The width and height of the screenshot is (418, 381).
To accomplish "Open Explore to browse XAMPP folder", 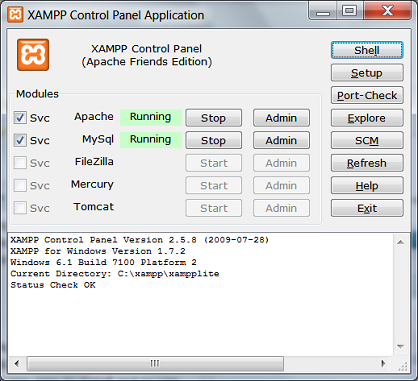I will click(367, 118).
